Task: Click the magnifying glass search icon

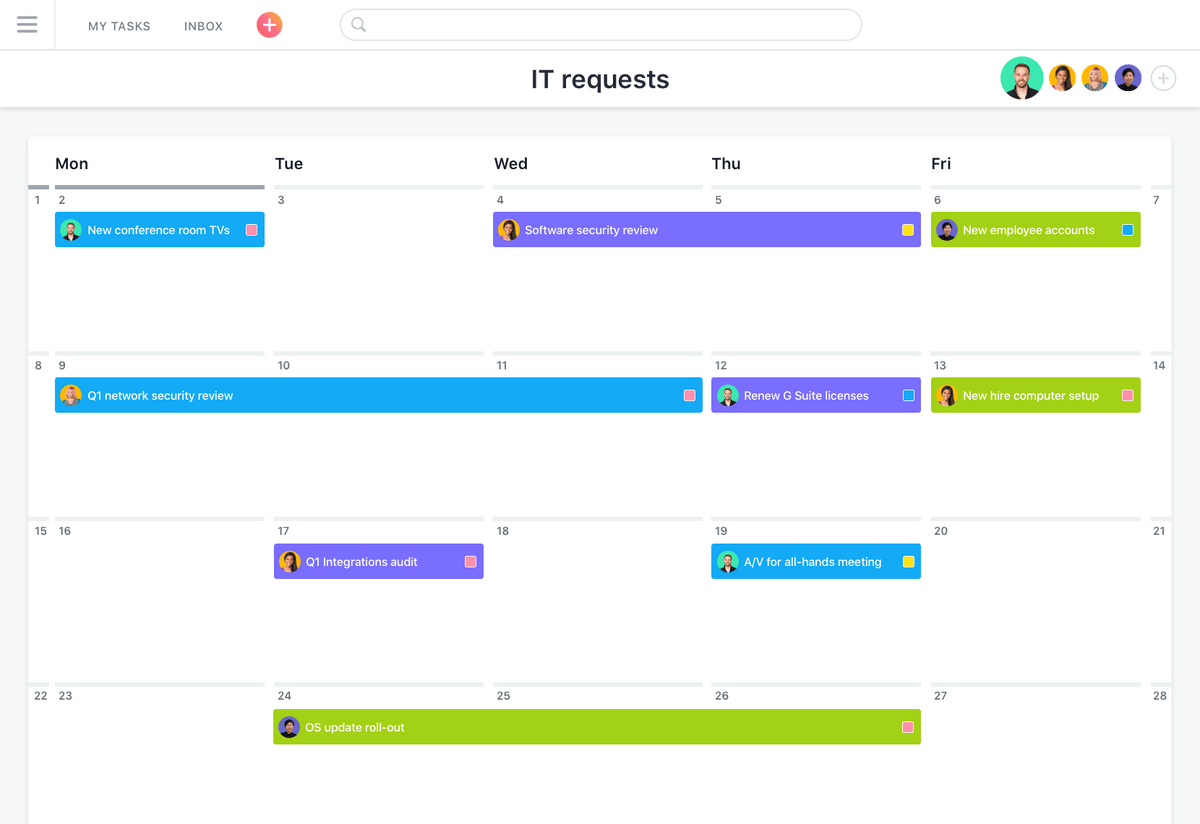Action: (x=358, y=25)
